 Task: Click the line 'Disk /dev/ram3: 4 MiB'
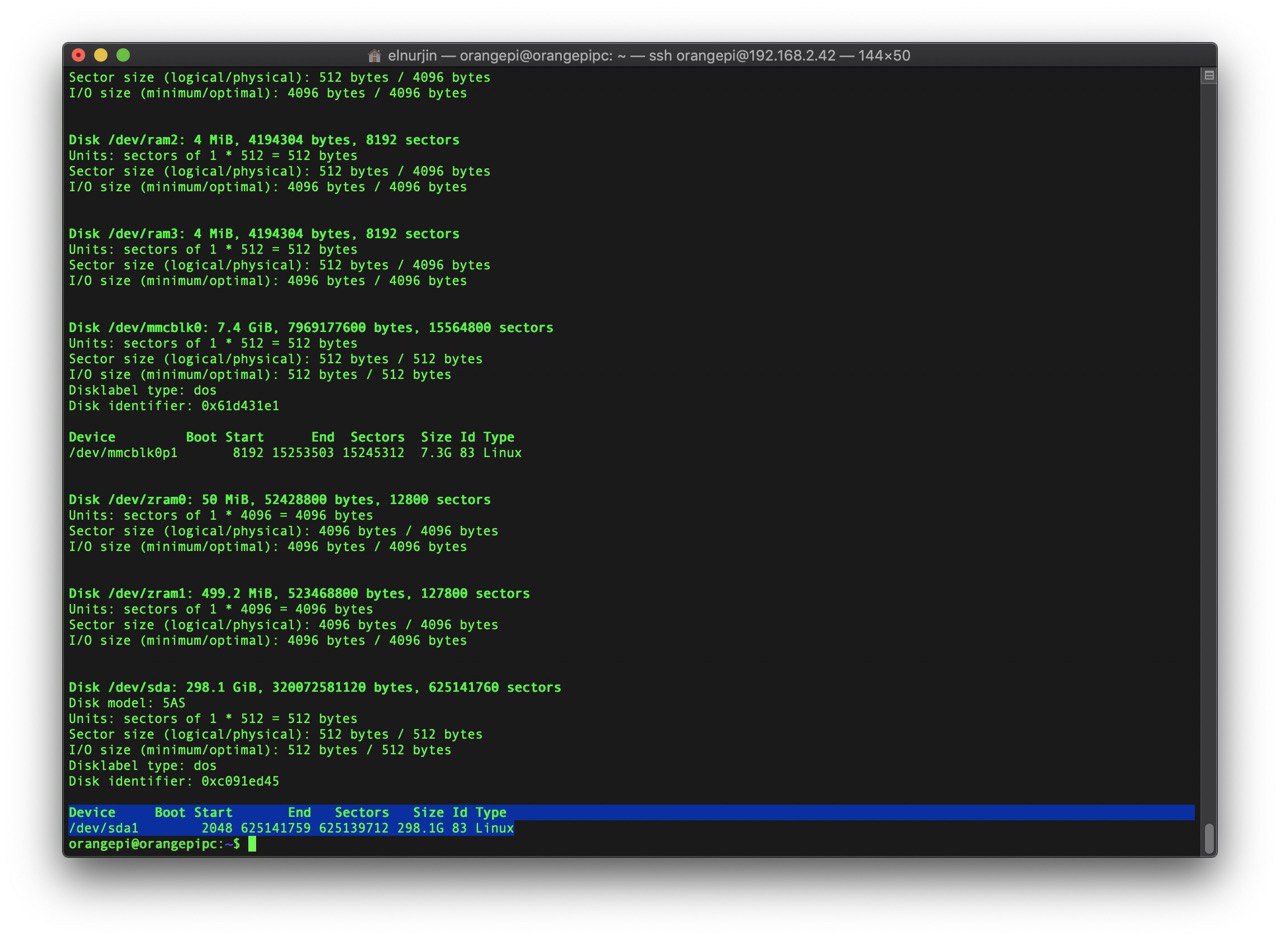coord(264,234)
